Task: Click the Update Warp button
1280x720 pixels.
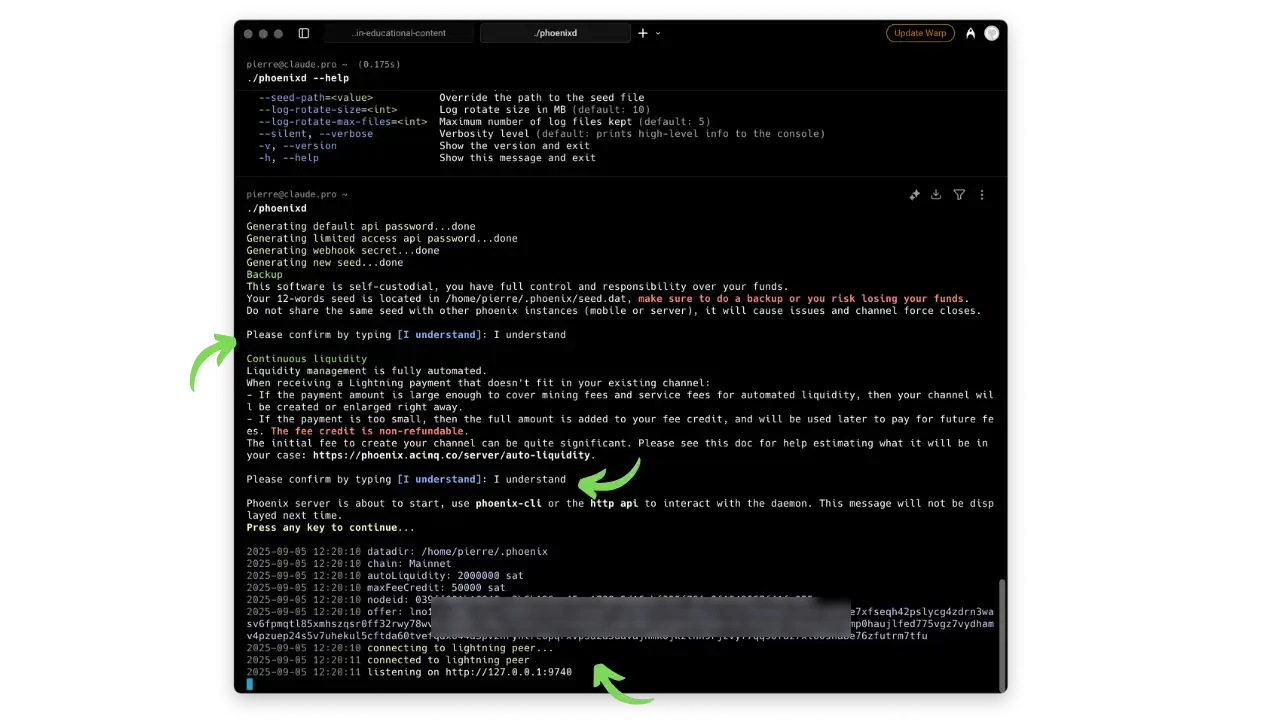Action: pyautogui.click(x=920, y=33)
